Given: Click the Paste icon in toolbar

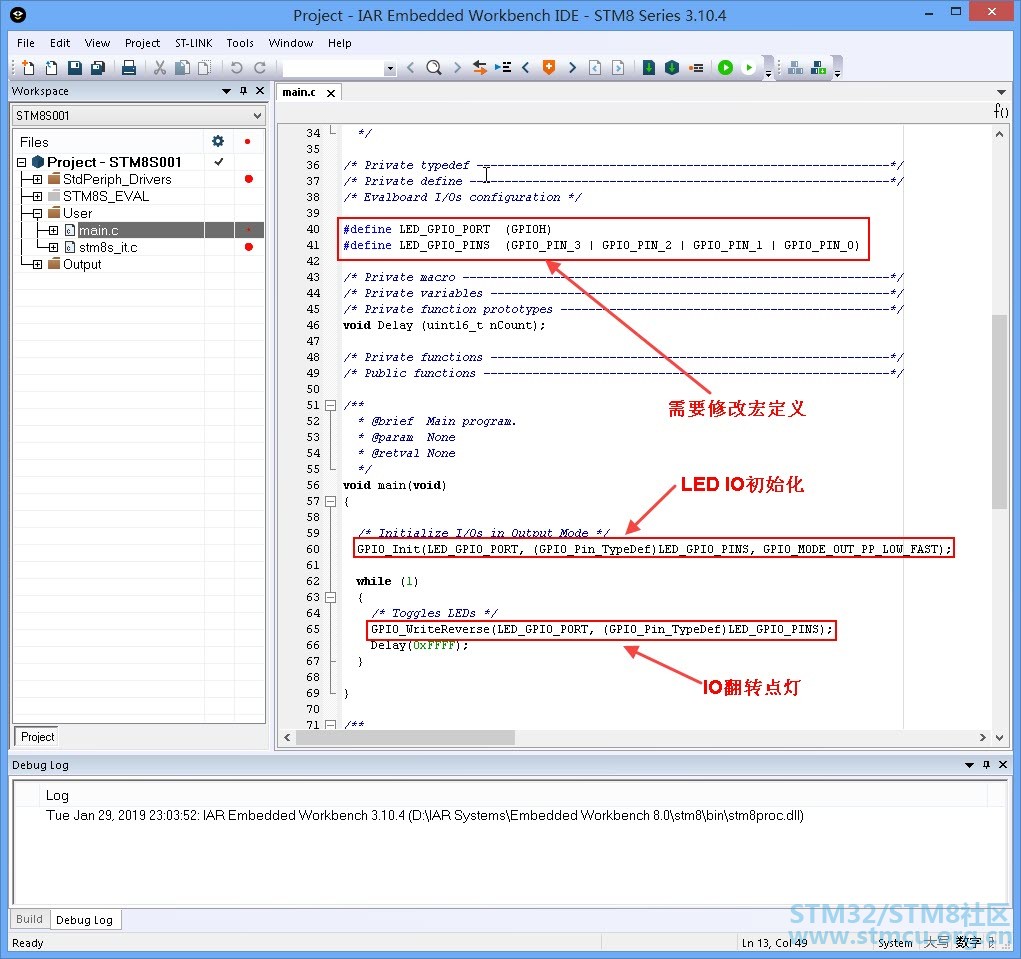Looking at the screenshot, I should (205, 68).
